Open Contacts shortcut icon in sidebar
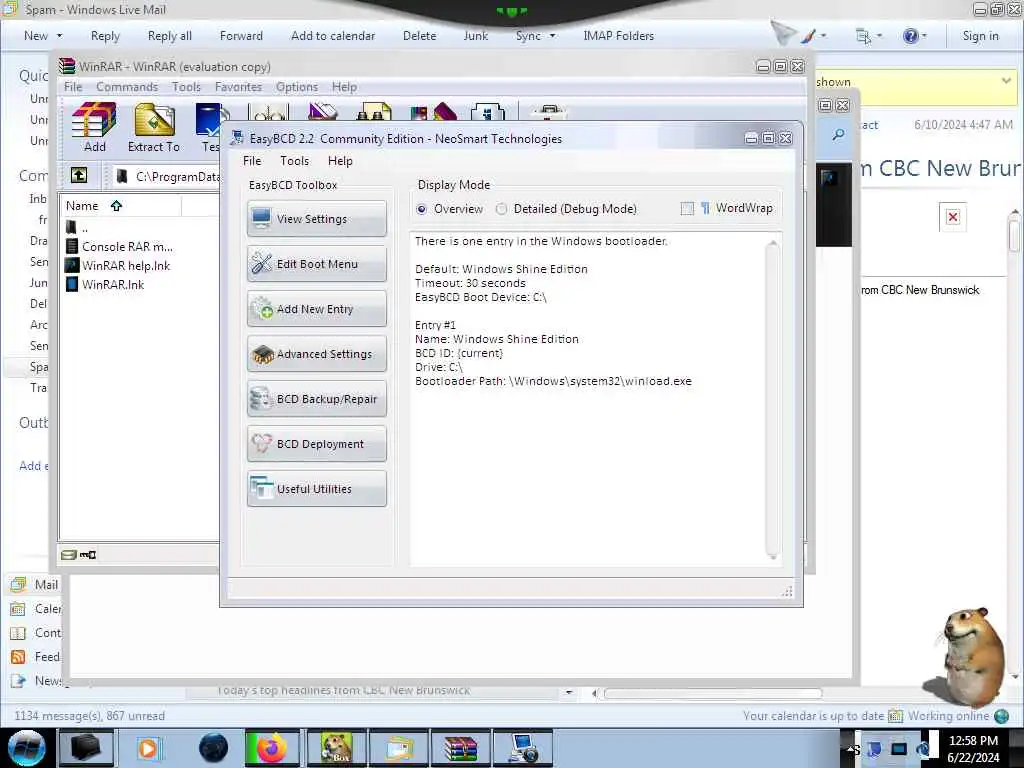Image resolution: width=1024 pixels, height=768 pixels. click(18, 633)
